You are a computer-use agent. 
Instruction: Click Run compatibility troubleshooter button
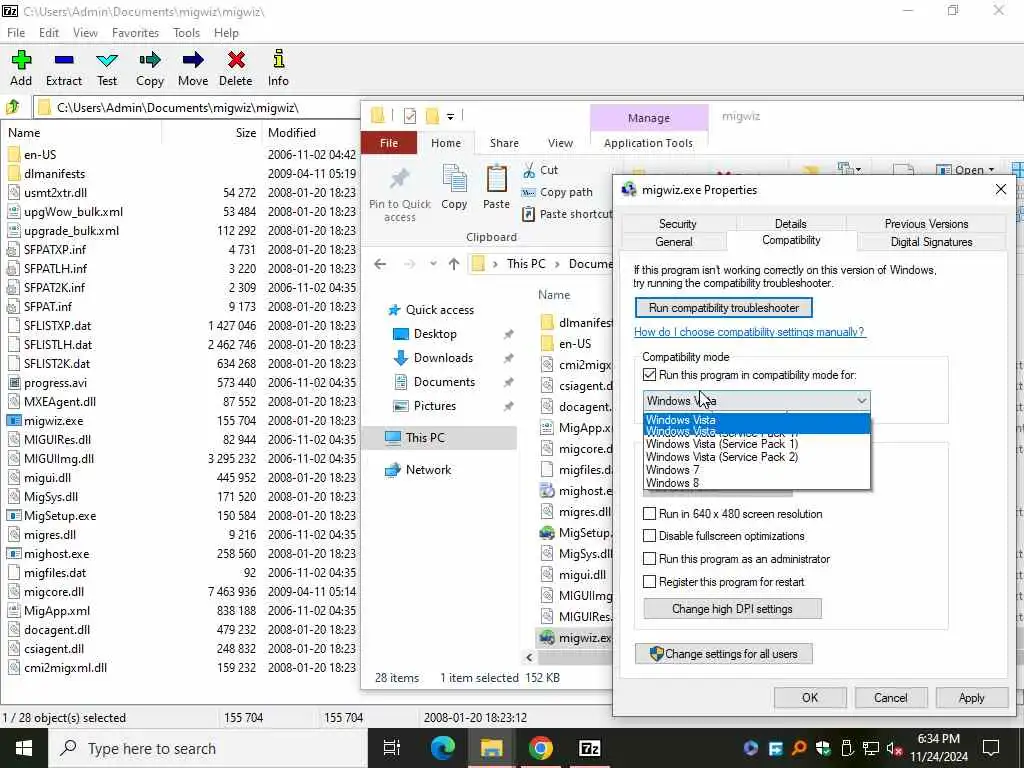(x=724, y=308)
